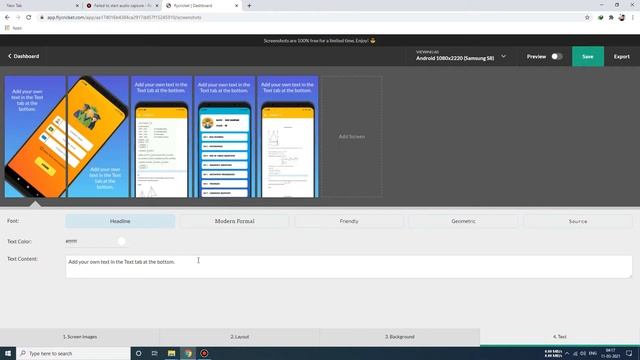Open File Explorer from taskbar

(x=171, y=353)
